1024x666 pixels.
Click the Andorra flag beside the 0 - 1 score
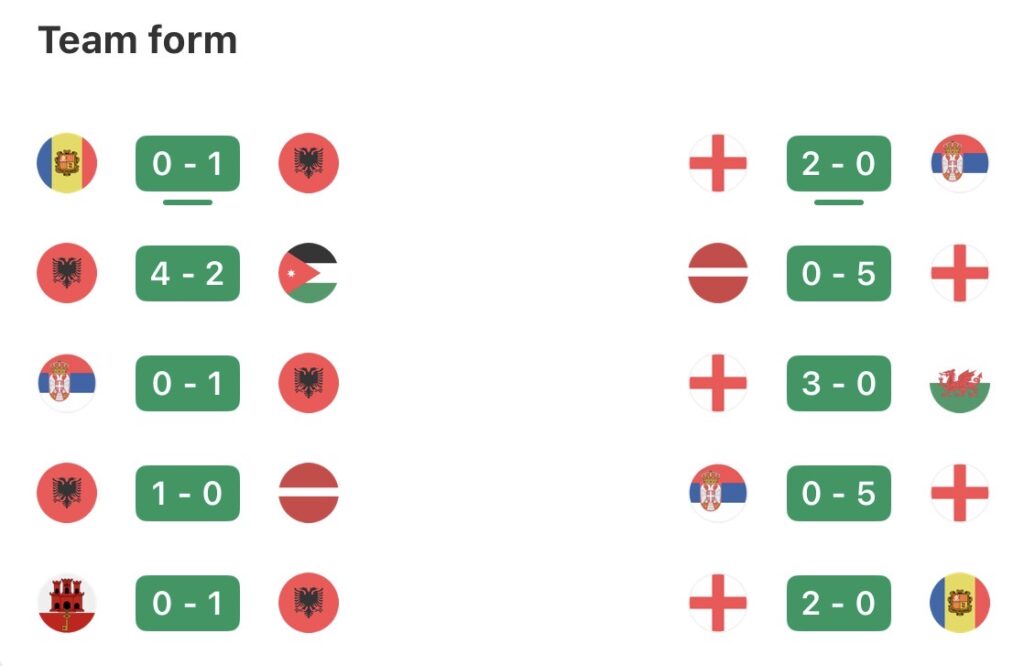(66, 163)
